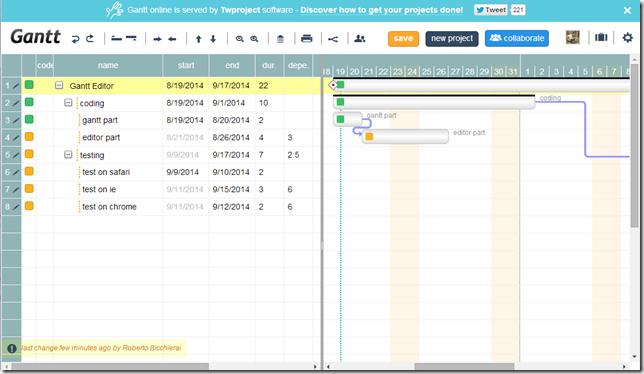
Task: Open 'Discover how to get your projects done' link
Action: 382,10
